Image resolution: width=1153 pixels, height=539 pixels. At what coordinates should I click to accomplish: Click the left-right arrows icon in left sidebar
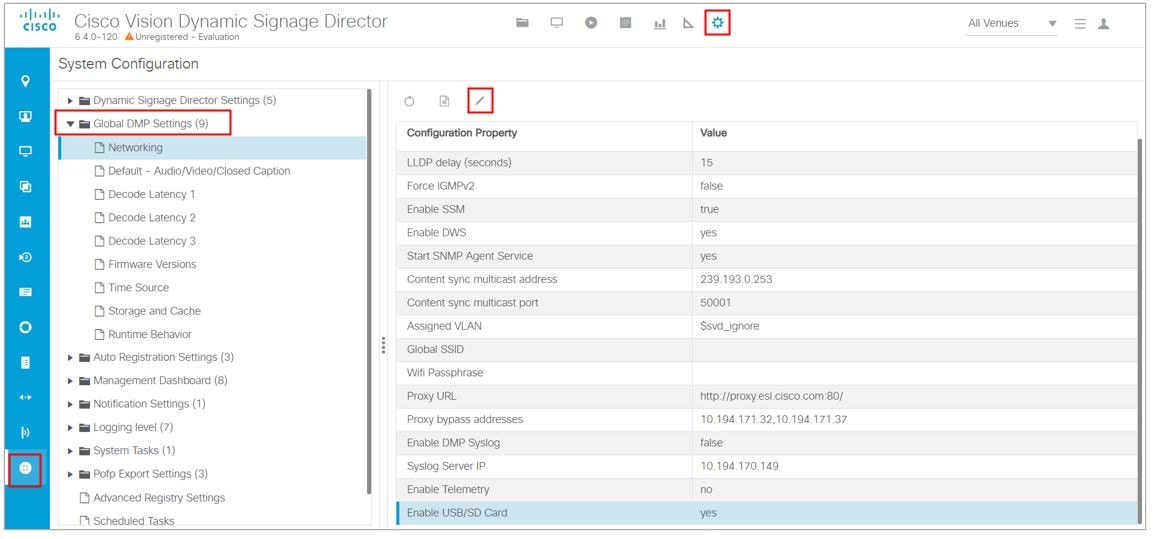26,397
